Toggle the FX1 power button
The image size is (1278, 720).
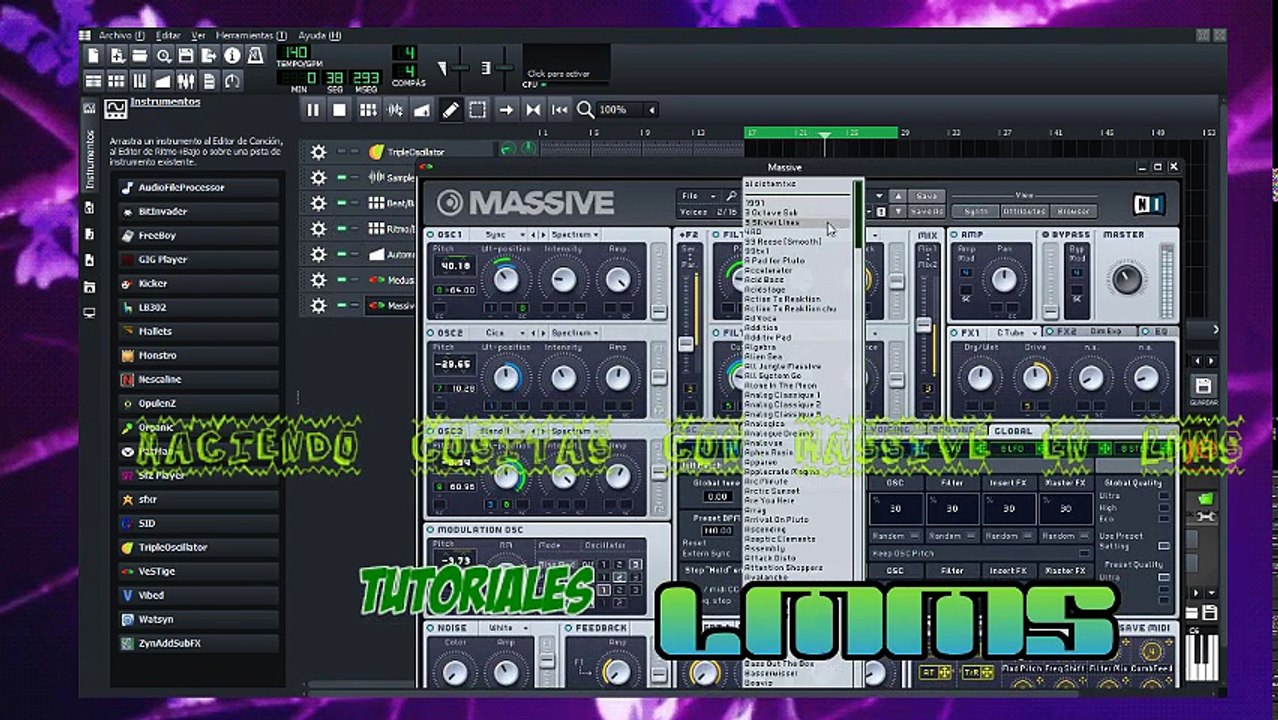click(x=955, y=332)
